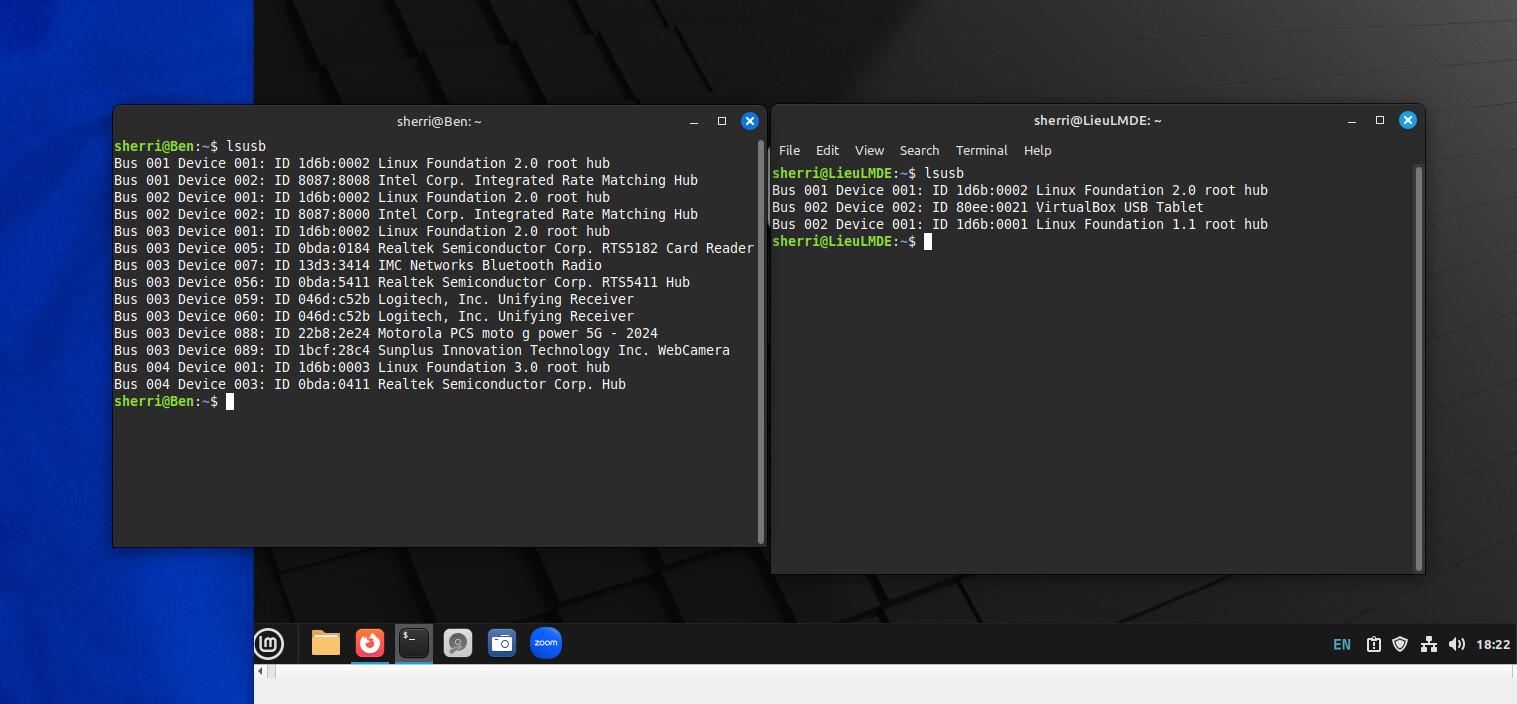Click the sherri@Ben: ~ window title
1517x704 pixels.
coord(439,121)
